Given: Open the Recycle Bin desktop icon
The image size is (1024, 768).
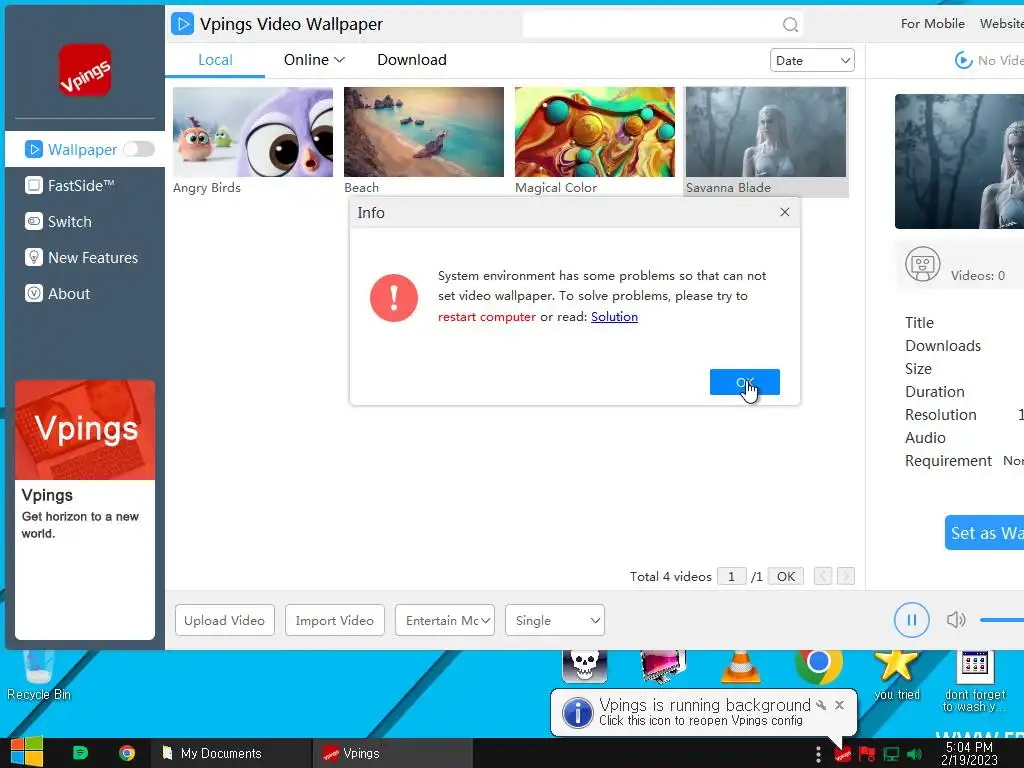Looking at the screenshot, I should coord(39,675).
